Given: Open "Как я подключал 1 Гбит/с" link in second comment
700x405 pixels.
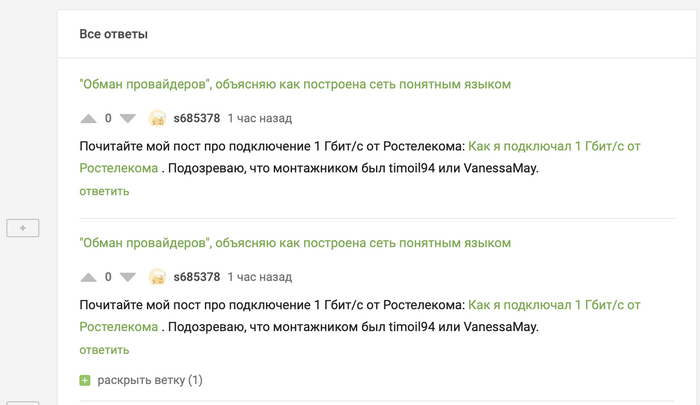Looking at the screenshot, I should 554,304.
